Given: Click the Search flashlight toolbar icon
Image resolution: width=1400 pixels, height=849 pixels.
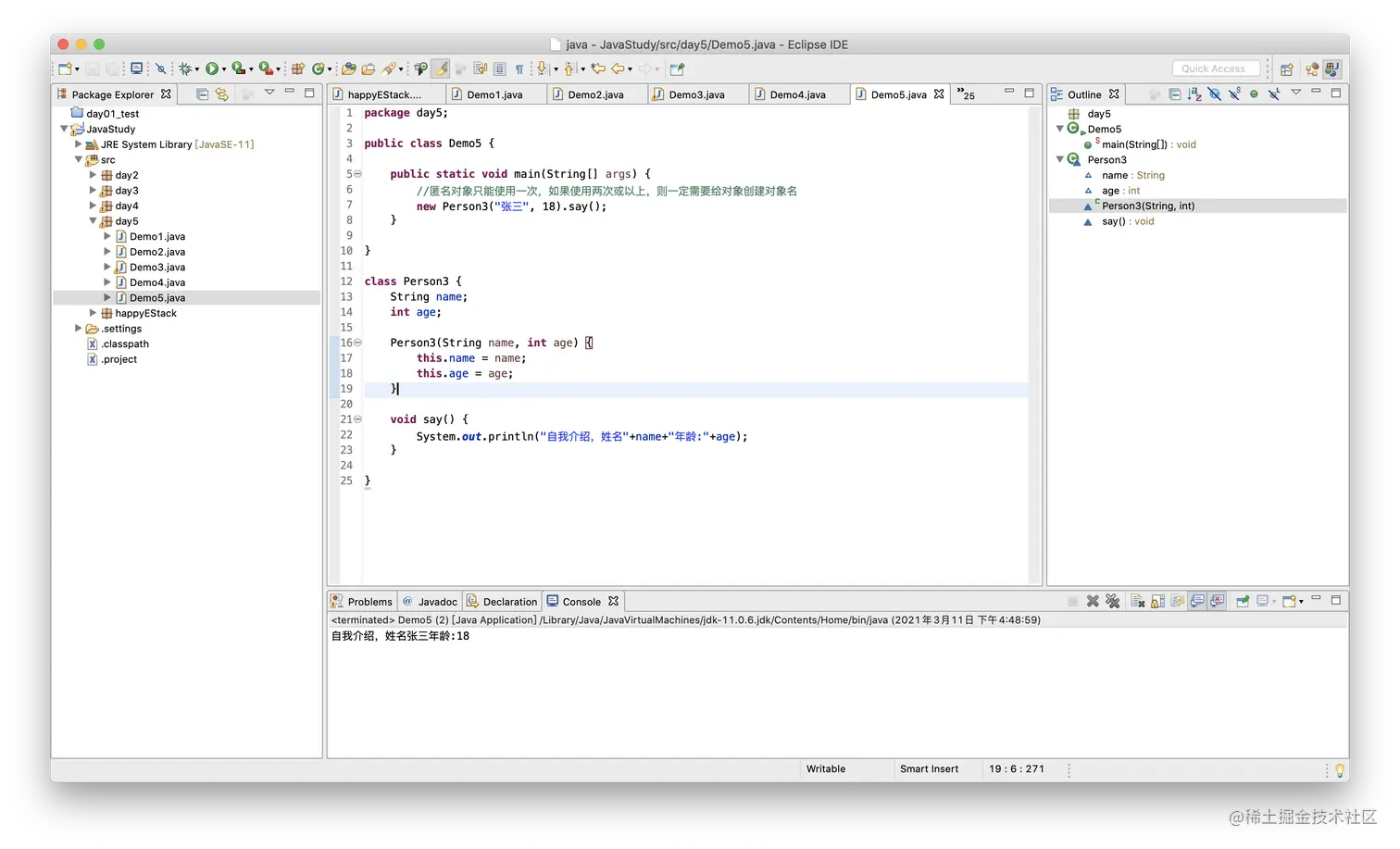Looking at the screenshot, I should (389, 69).
